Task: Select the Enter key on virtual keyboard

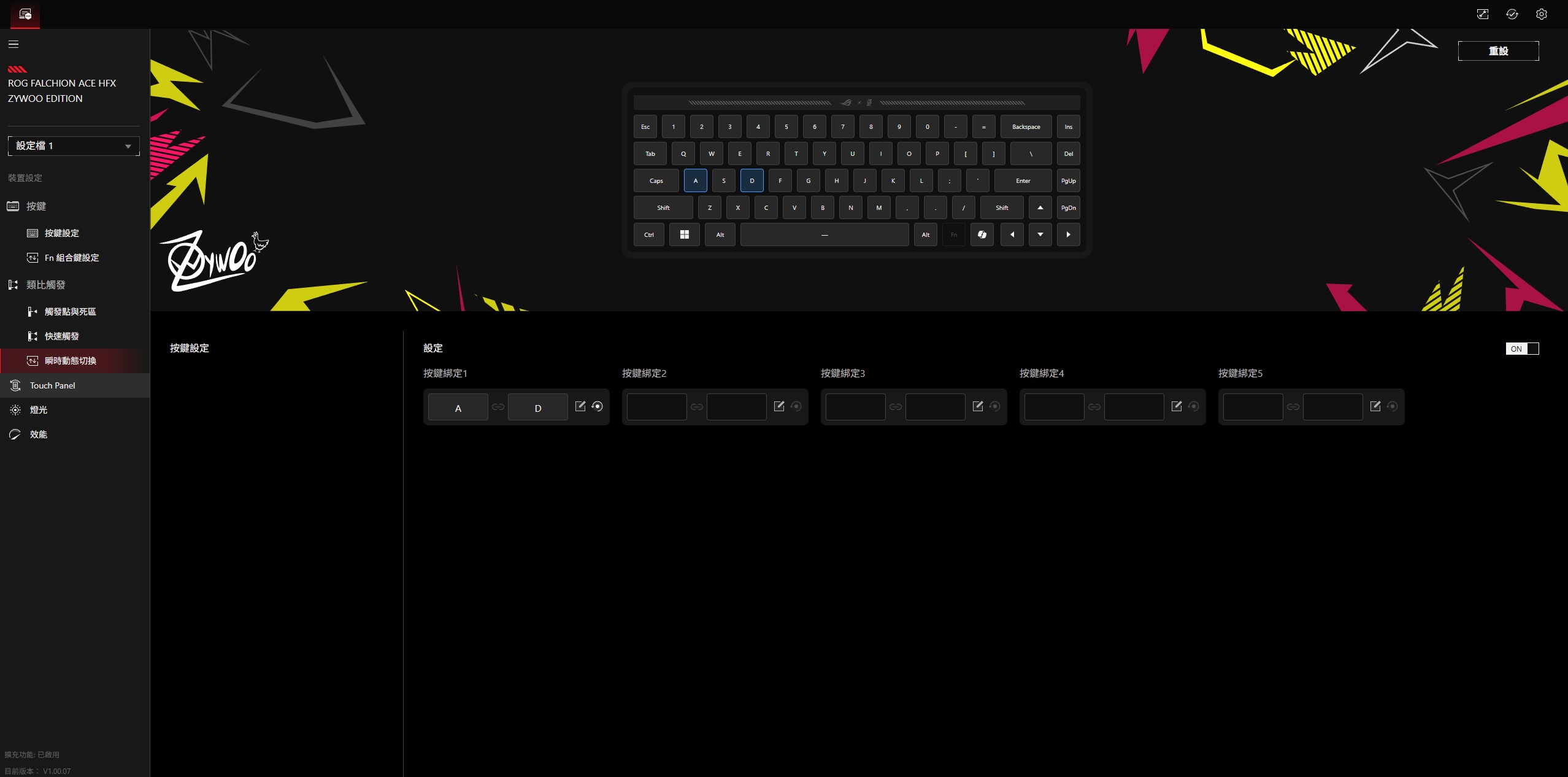Action: (1023, 181)
